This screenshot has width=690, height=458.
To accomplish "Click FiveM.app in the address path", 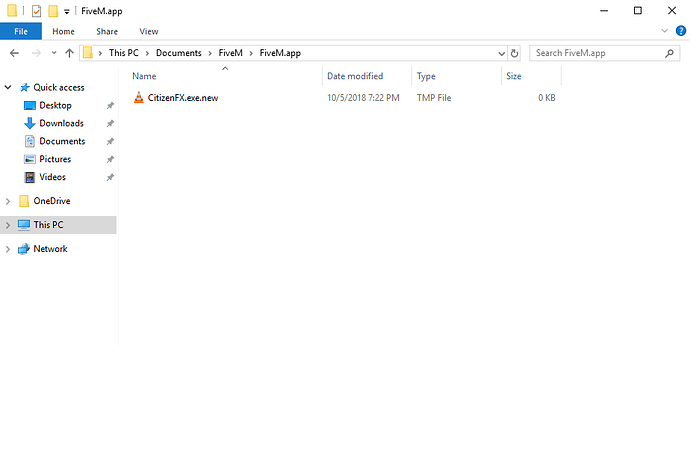I will click(x=280, y=53).
